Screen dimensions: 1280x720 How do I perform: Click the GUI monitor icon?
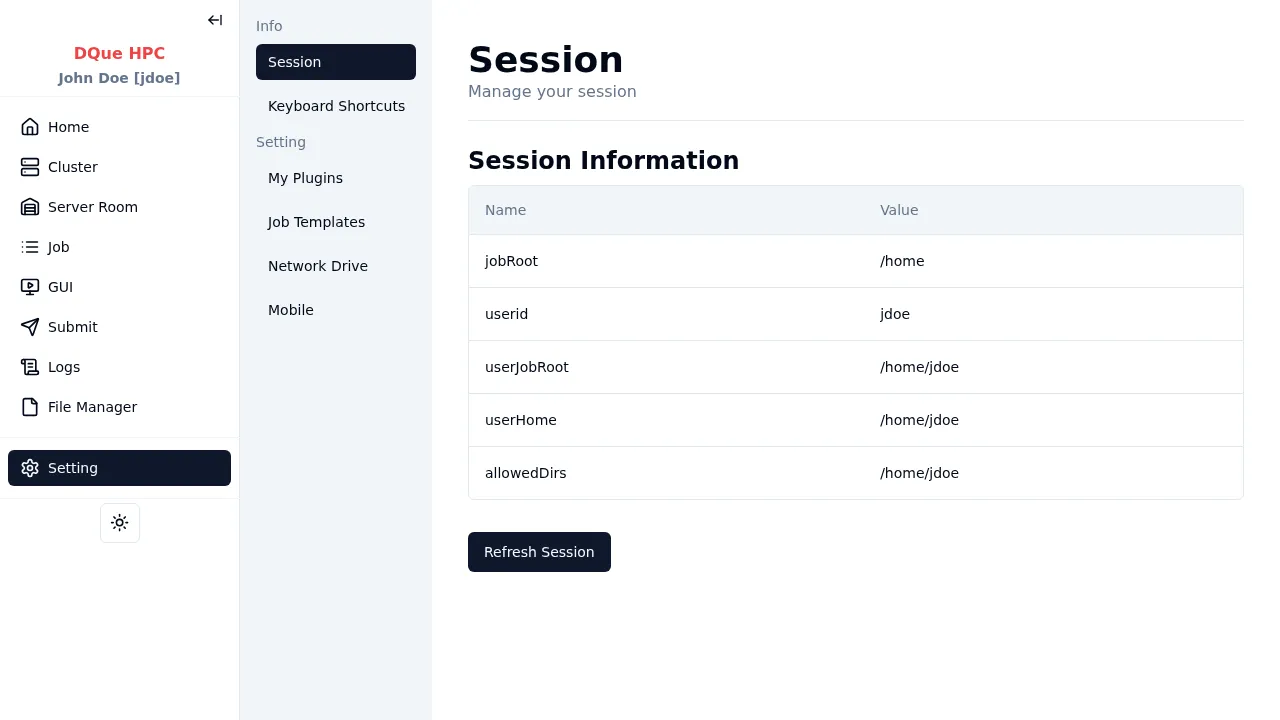[30, 287]
